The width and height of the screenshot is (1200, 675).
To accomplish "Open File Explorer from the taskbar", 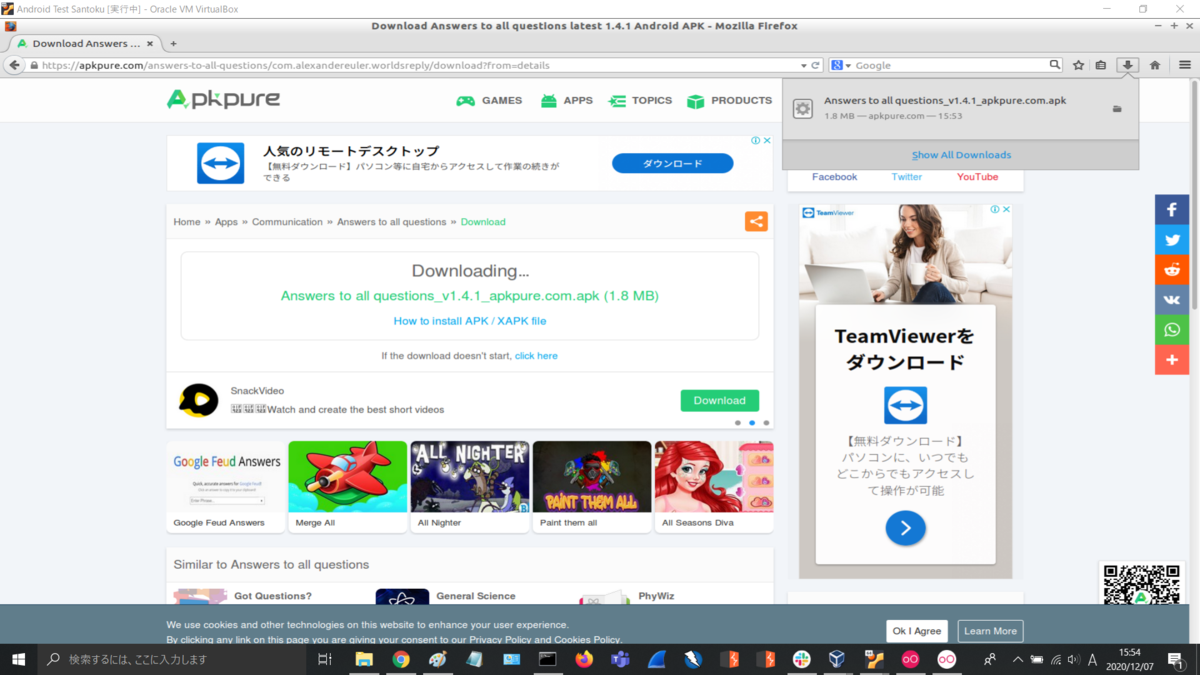I will [x=364, y=659].
